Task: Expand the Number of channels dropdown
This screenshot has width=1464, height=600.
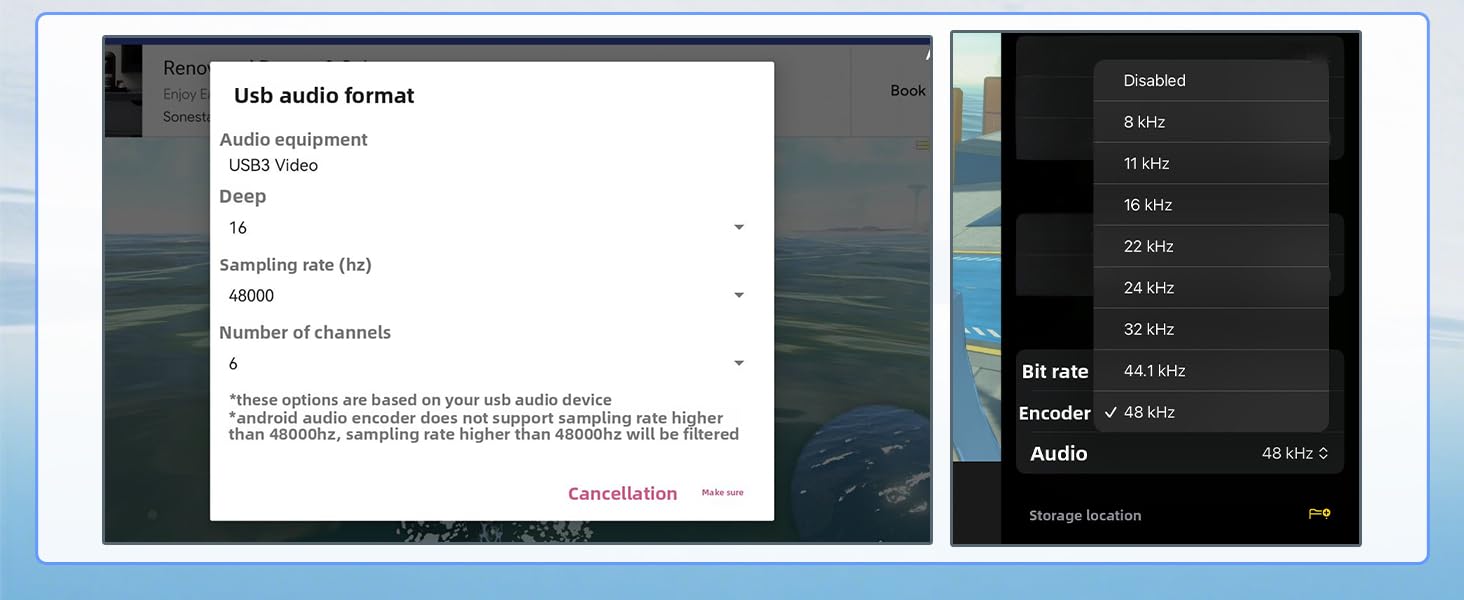Action: [738, 364]
